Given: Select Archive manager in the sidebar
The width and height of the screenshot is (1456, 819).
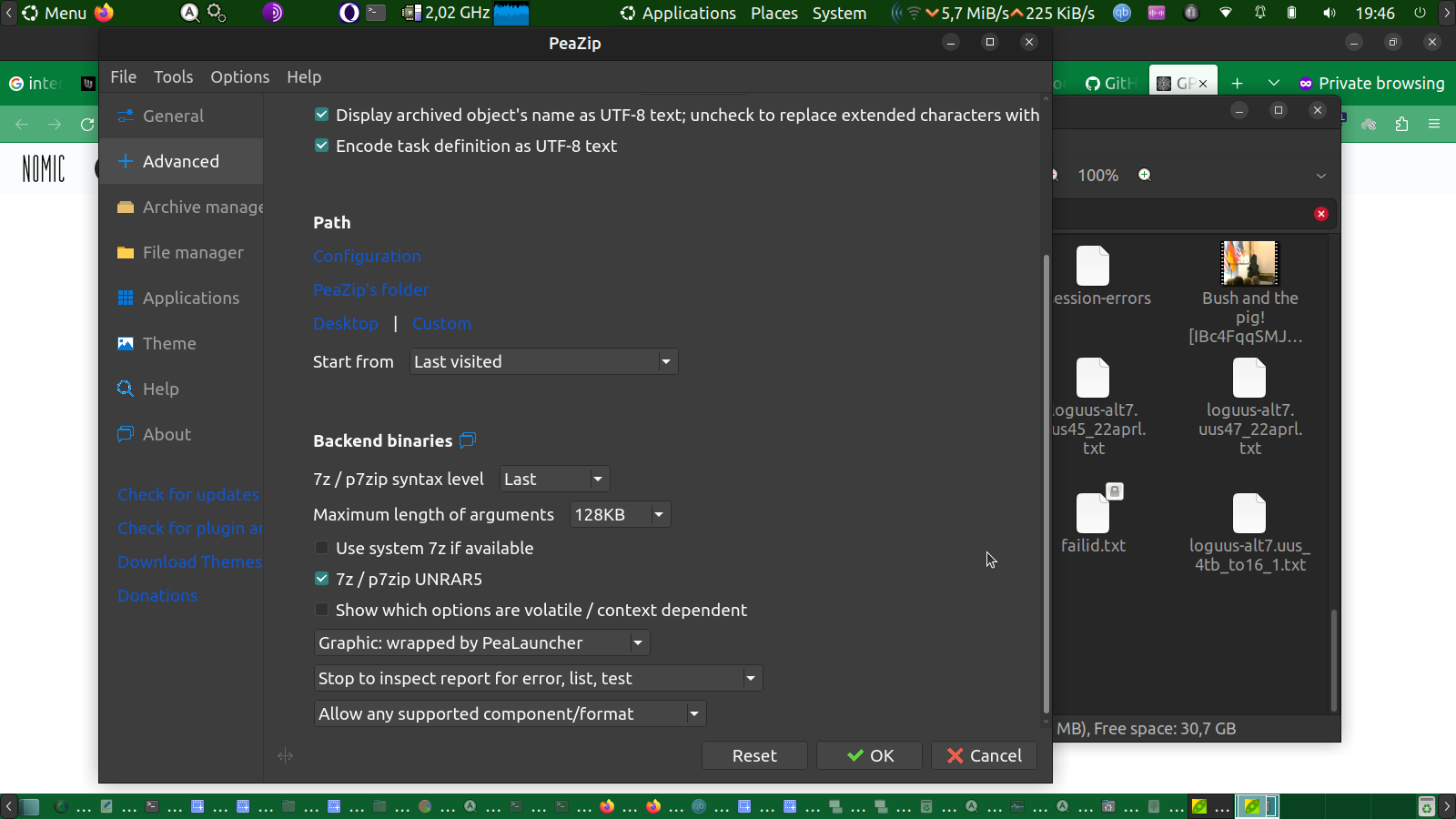Looking at the screenshot, I should pyautogui.click(x=202, y=207).
